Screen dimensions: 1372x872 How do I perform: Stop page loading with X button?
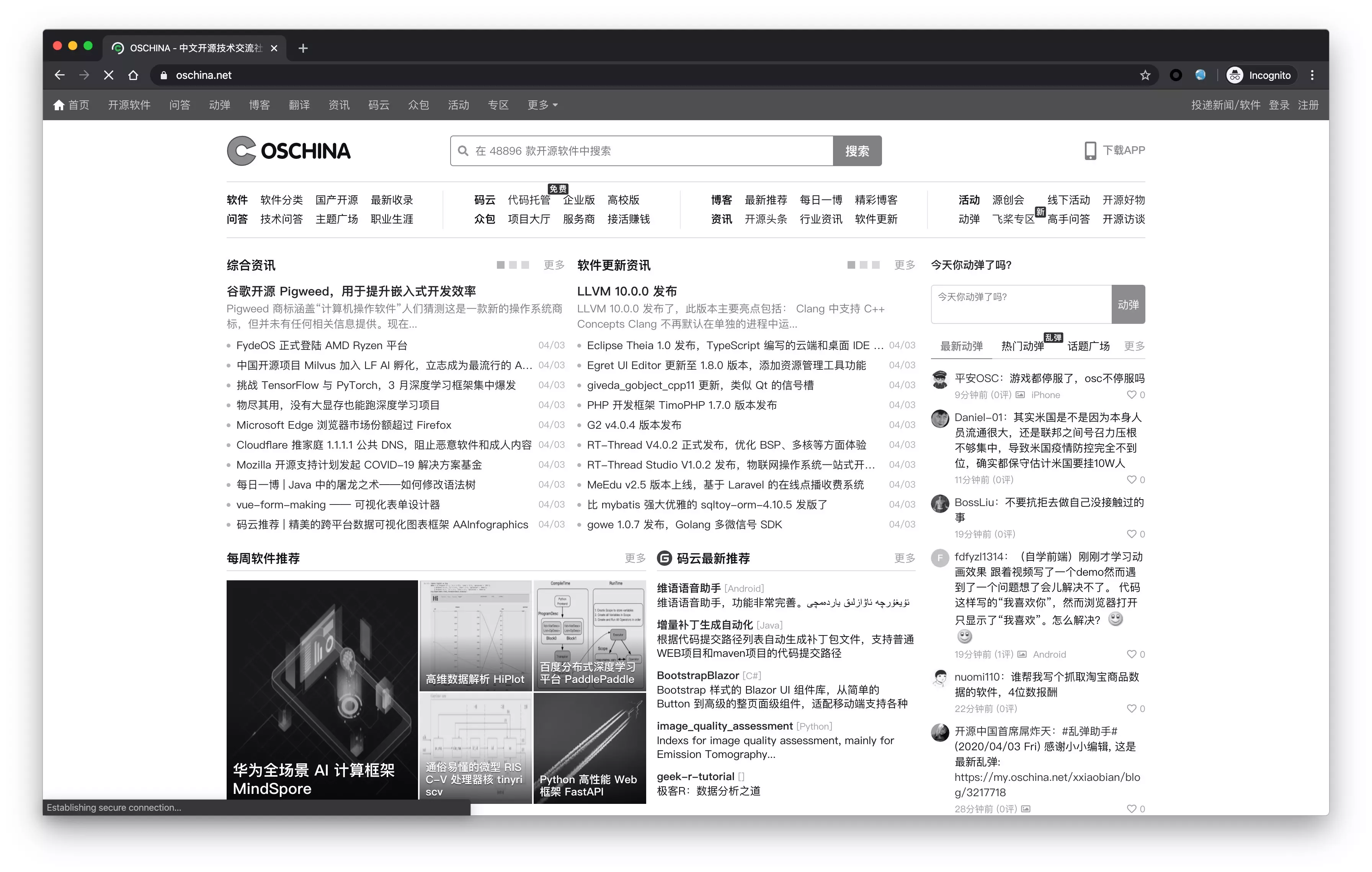(x=109, y=75)
